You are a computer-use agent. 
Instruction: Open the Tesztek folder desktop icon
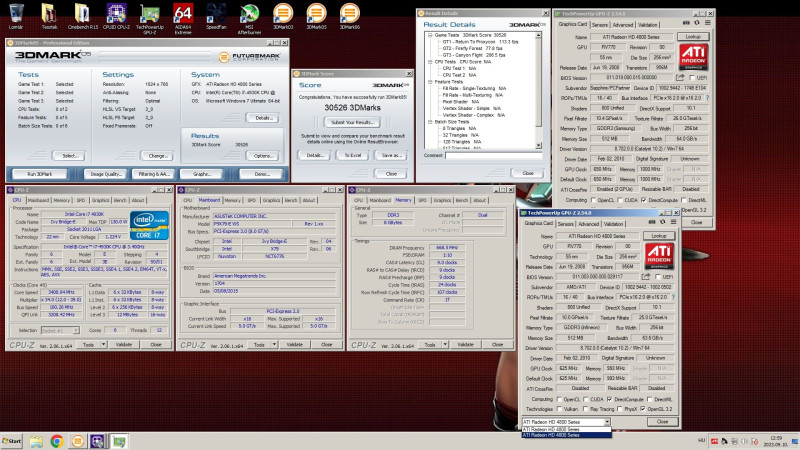coord(49,15)
